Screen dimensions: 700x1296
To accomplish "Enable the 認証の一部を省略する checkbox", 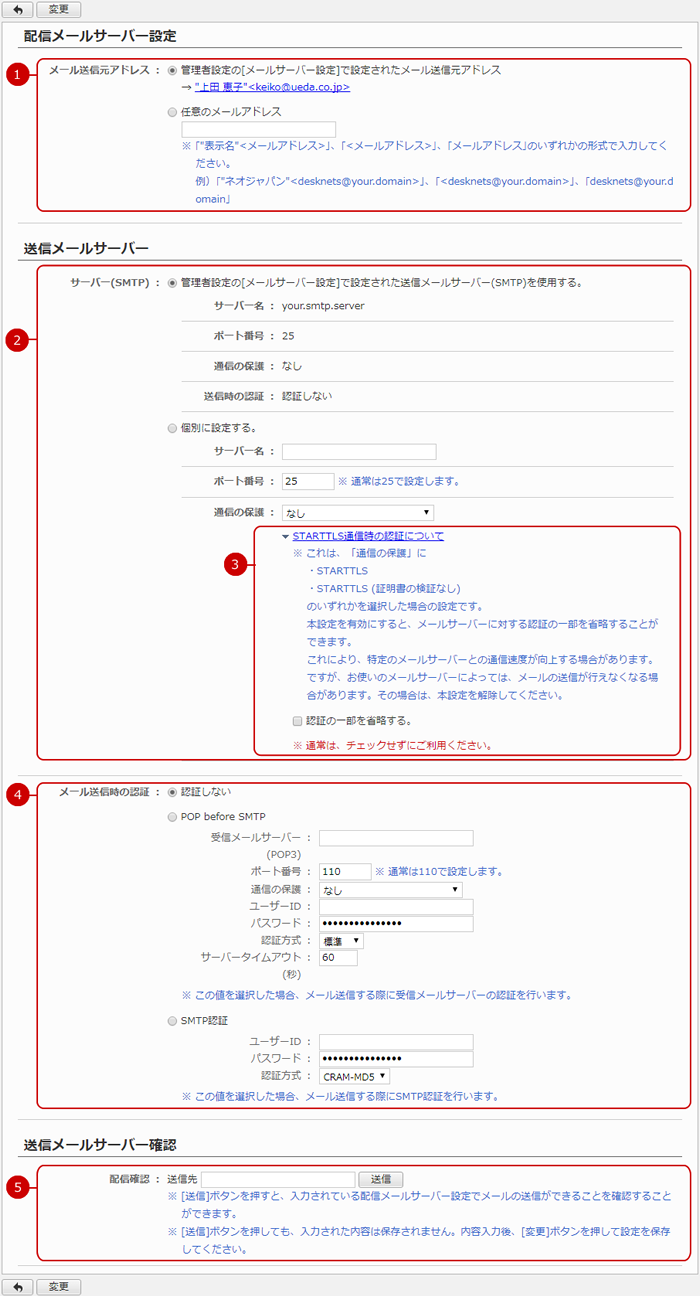I will pyautogui.click(x=297, y=720).
